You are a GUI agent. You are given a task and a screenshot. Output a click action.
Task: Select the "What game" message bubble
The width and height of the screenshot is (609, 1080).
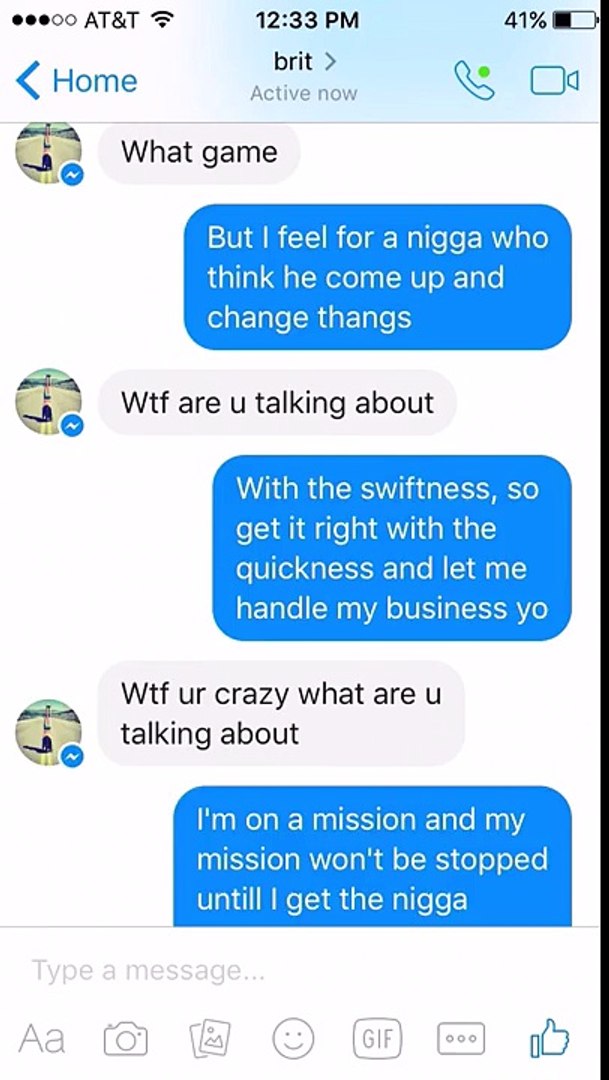click(199, 152)
